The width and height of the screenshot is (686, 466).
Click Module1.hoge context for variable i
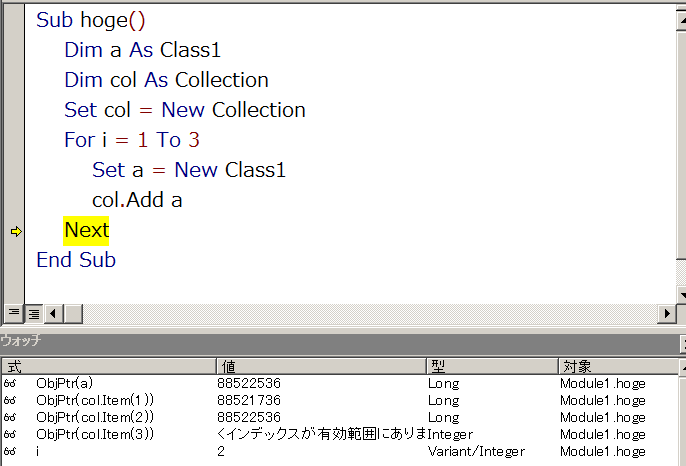point(602,451)
